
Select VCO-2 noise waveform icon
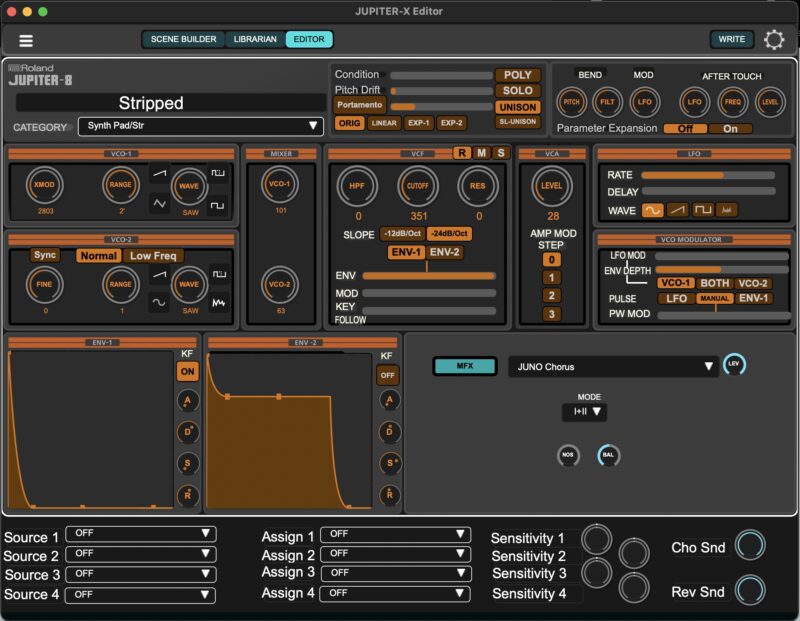coord(219,303)
